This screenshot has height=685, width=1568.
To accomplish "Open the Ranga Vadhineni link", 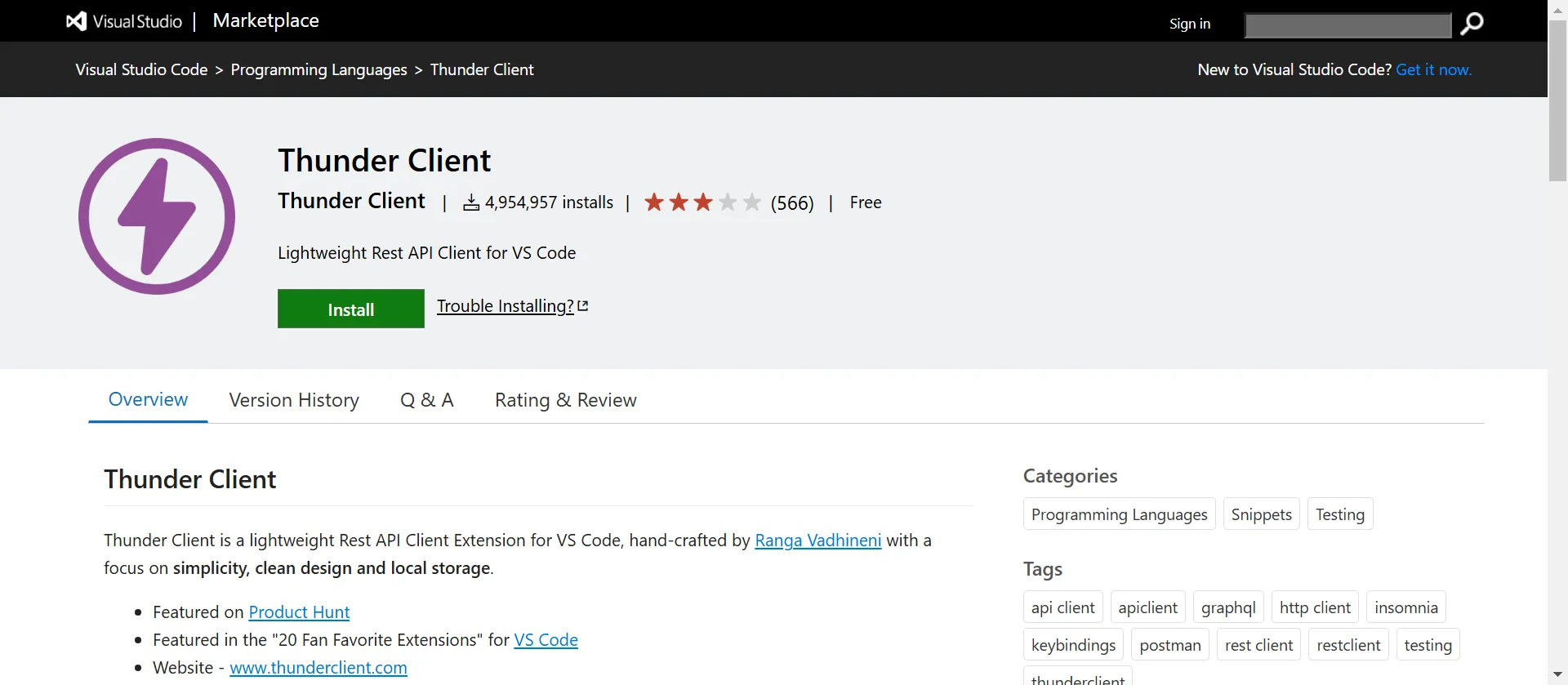I will click(818, 540).
